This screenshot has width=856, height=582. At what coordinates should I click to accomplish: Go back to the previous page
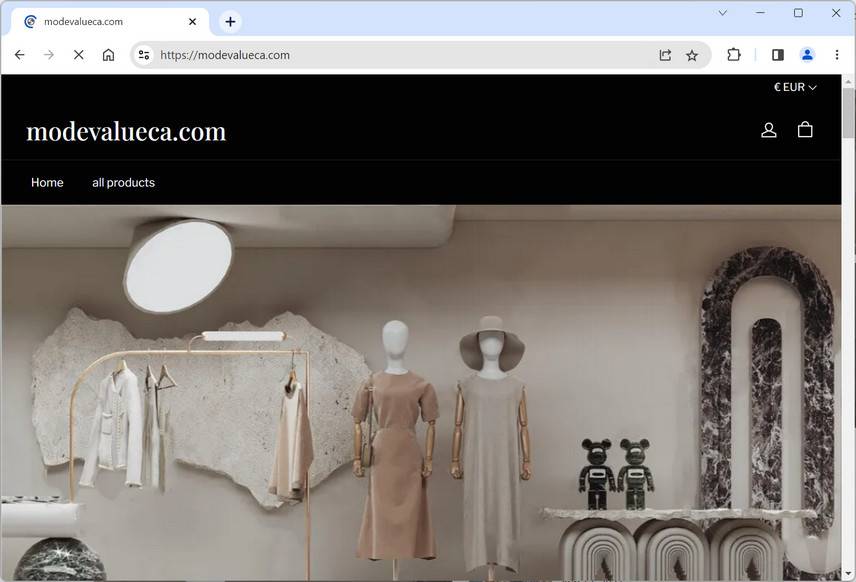click(x=20, y=55)
